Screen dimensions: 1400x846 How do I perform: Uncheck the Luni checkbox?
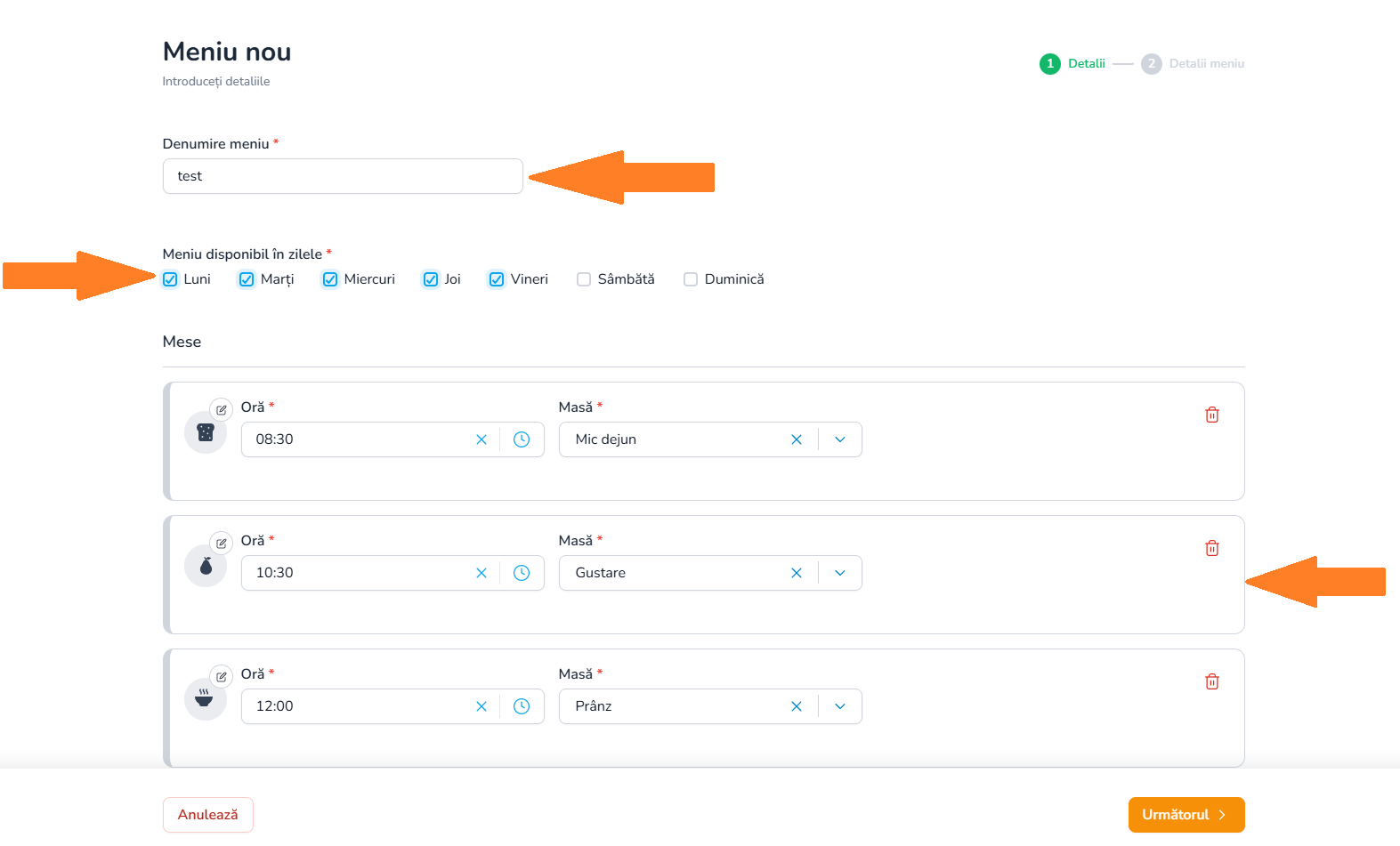pos(171,279)
